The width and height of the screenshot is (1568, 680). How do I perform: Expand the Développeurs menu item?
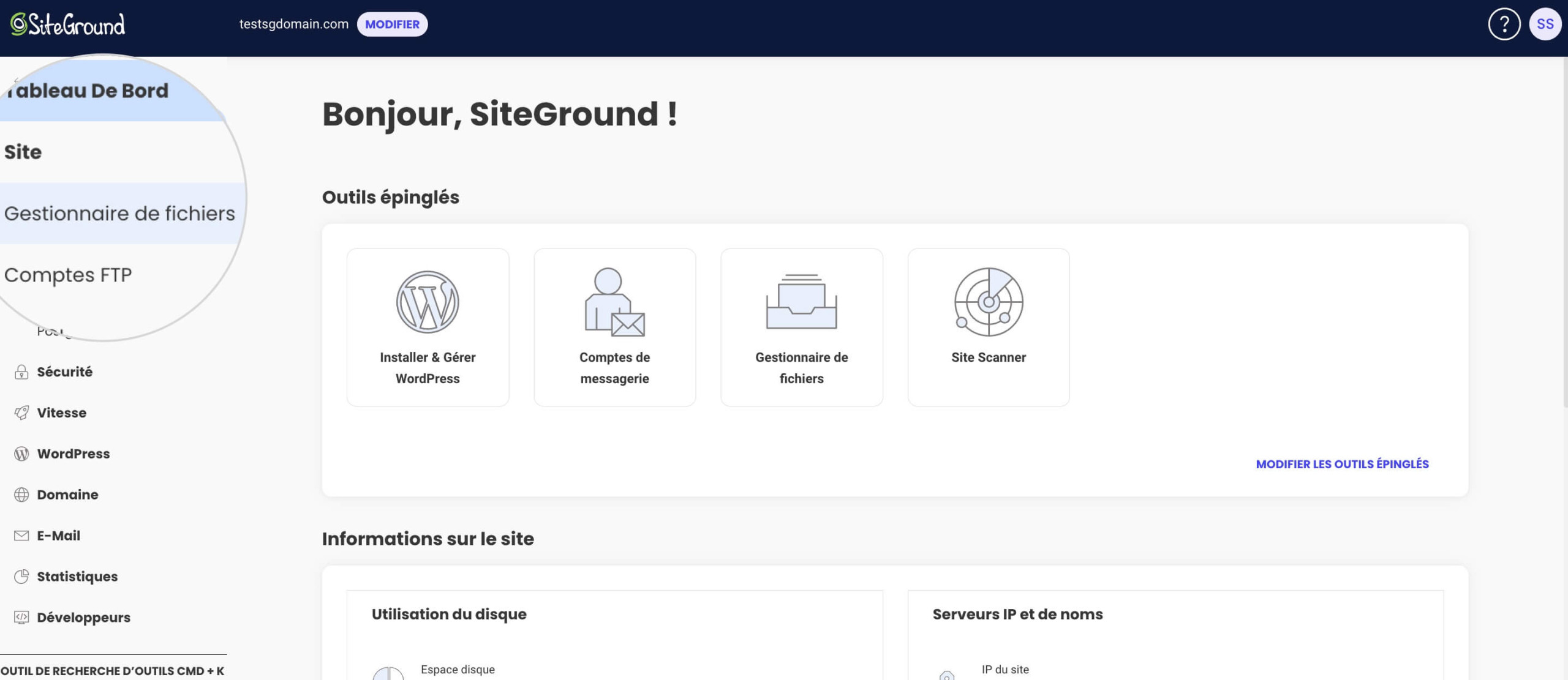click(x=83, y=618)
